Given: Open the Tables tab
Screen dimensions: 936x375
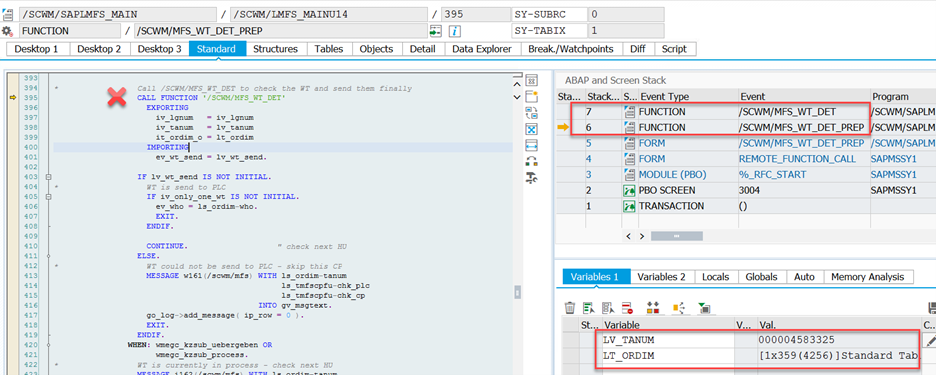Looking at the screenshot, I should coord(329,49).
